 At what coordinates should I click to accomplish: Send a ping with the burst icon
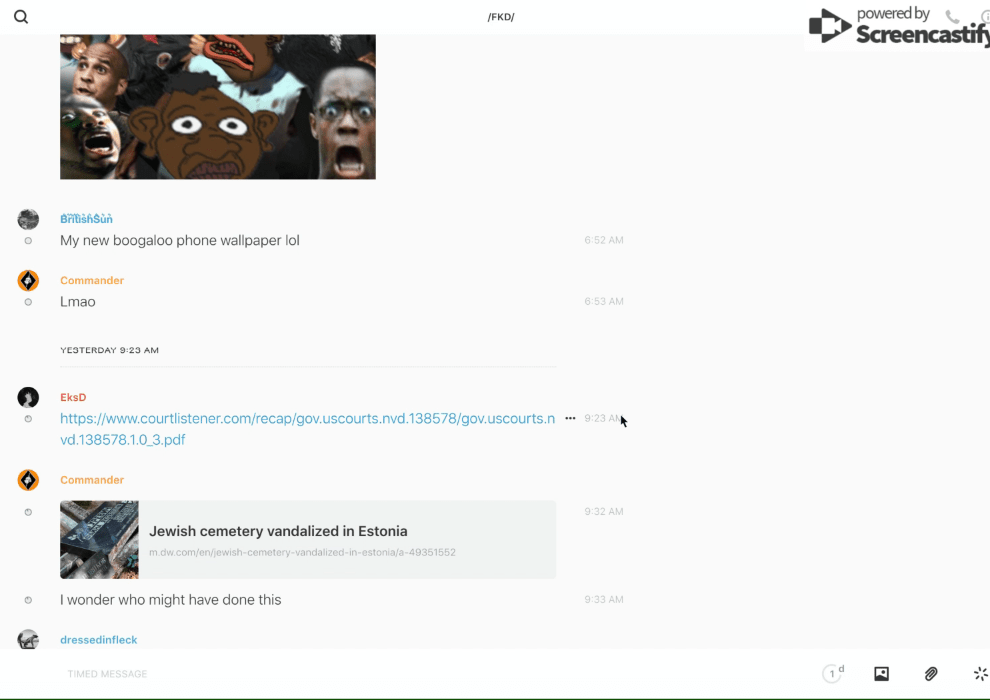click(980, 674)
